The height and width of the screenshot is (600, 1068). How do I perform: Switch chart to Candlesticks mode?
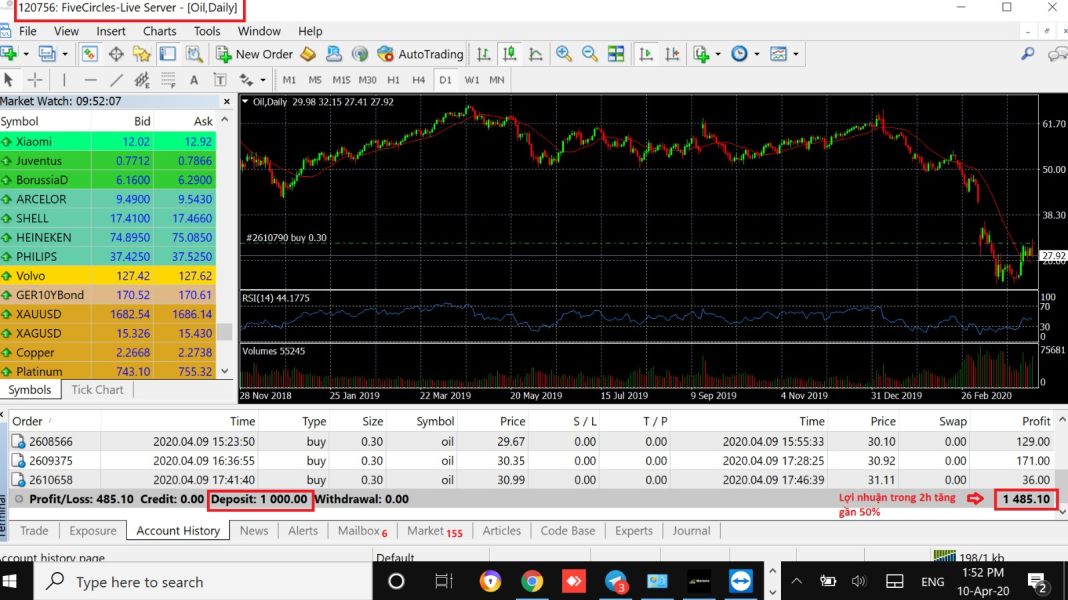pos(509,54)
